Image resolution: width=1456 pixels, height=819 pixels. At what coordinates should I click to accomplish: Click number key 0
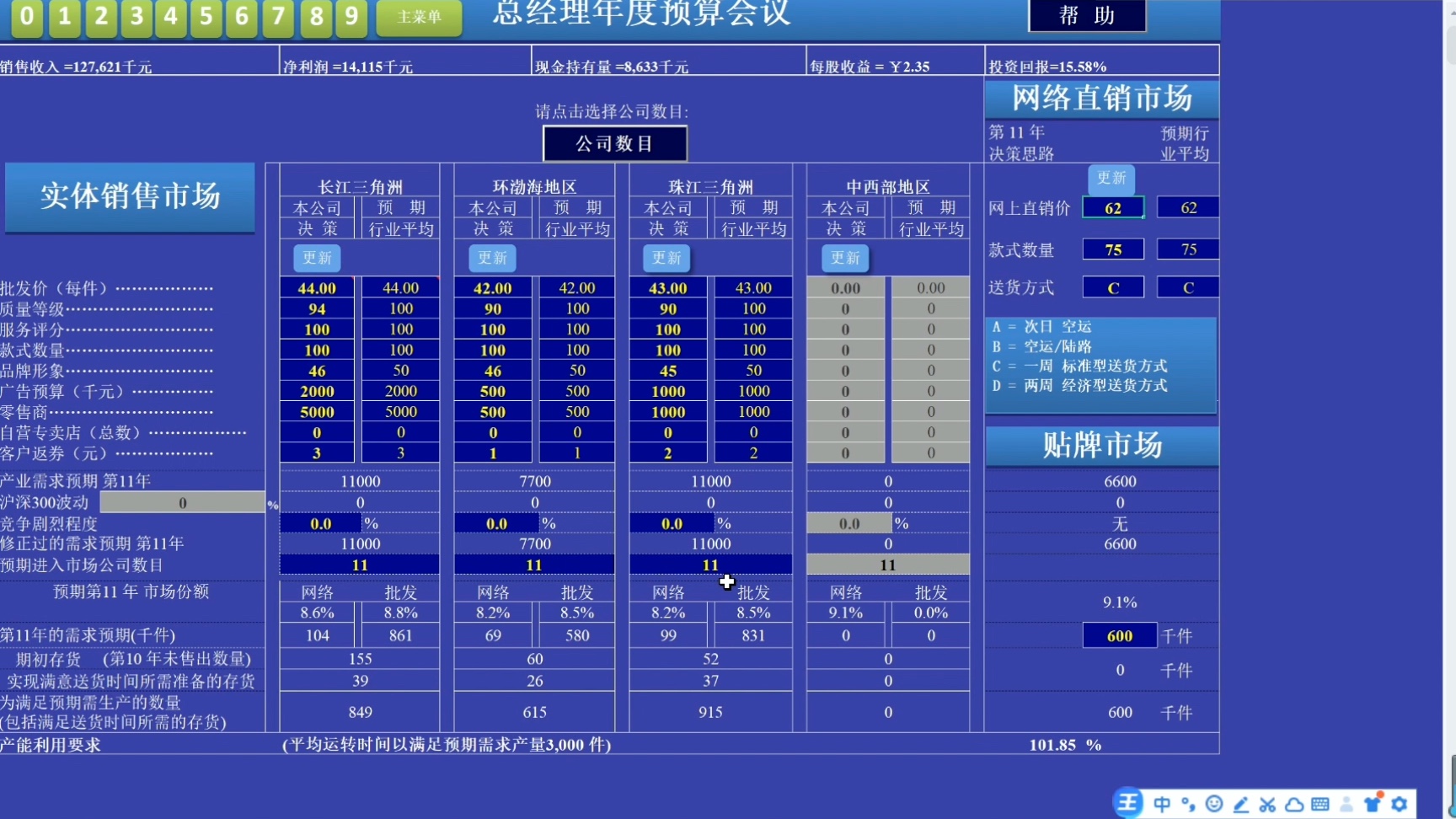click(27, 16)
